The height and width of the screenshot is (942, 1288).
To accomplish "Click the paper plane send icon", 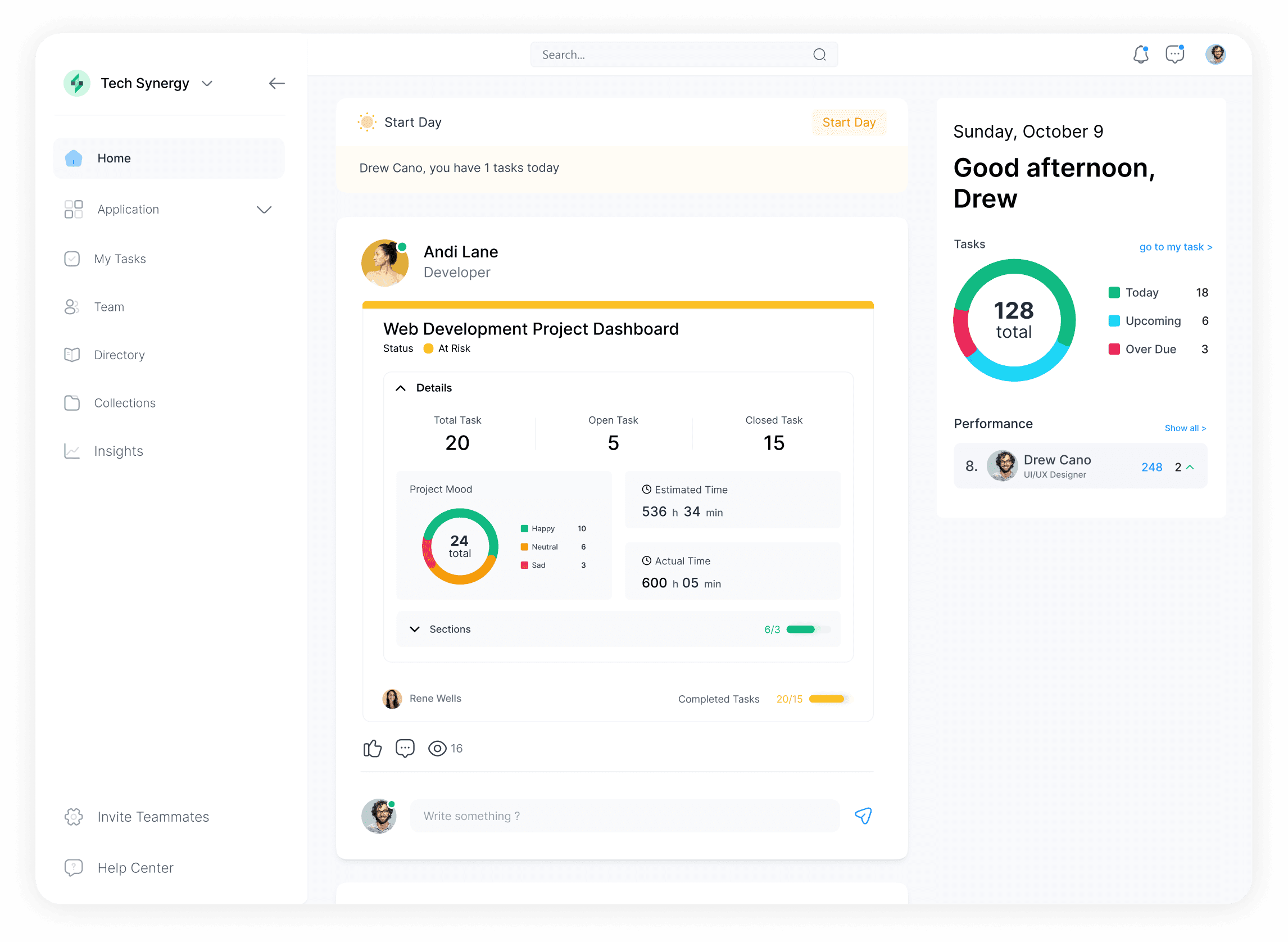I will click(x=863, y=816).
